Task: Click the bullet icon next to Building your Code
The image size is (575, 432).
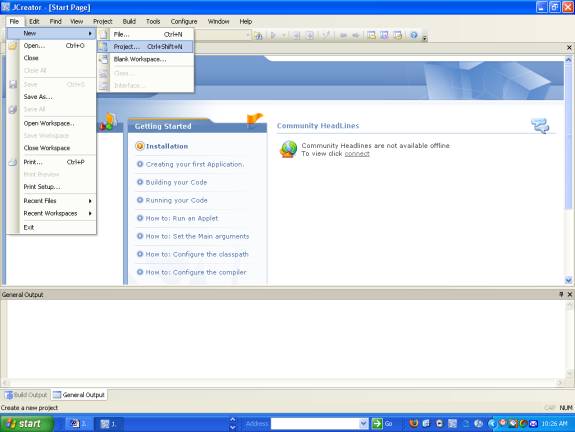Action: click(140, 182)
